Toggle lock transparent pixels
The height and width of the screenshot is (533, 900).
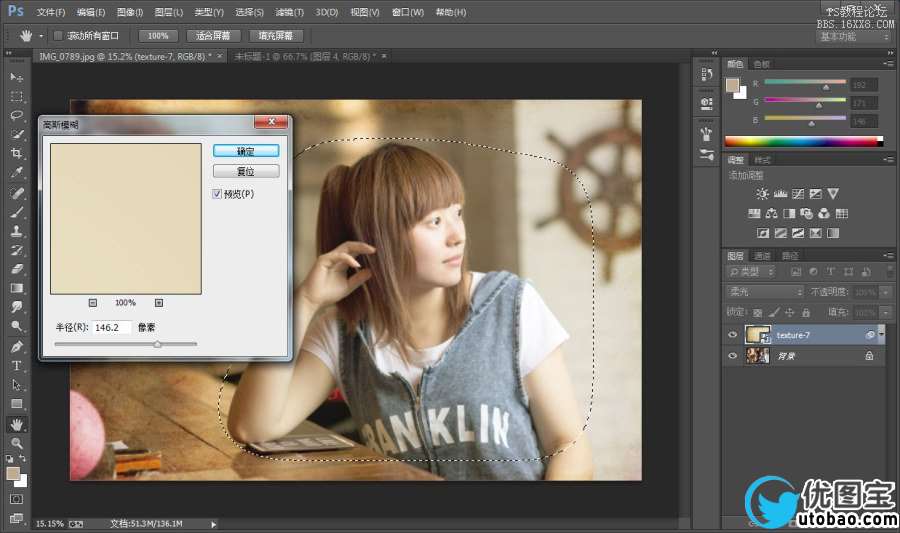[x=758, y=313]
